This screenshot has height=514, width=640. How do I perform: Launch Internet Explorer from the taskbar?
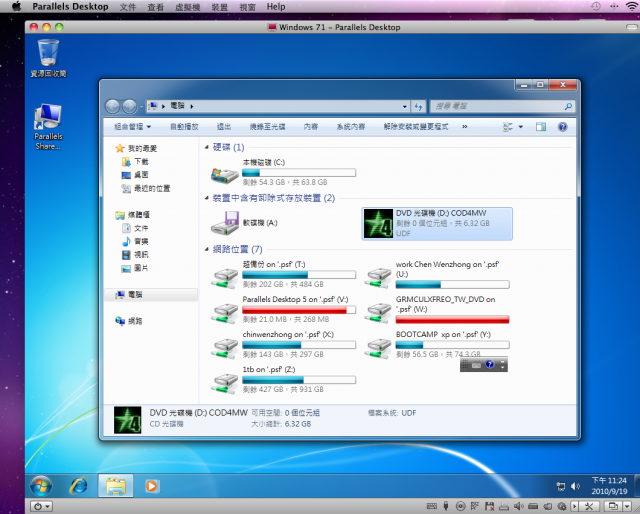(x=79, y=486)
